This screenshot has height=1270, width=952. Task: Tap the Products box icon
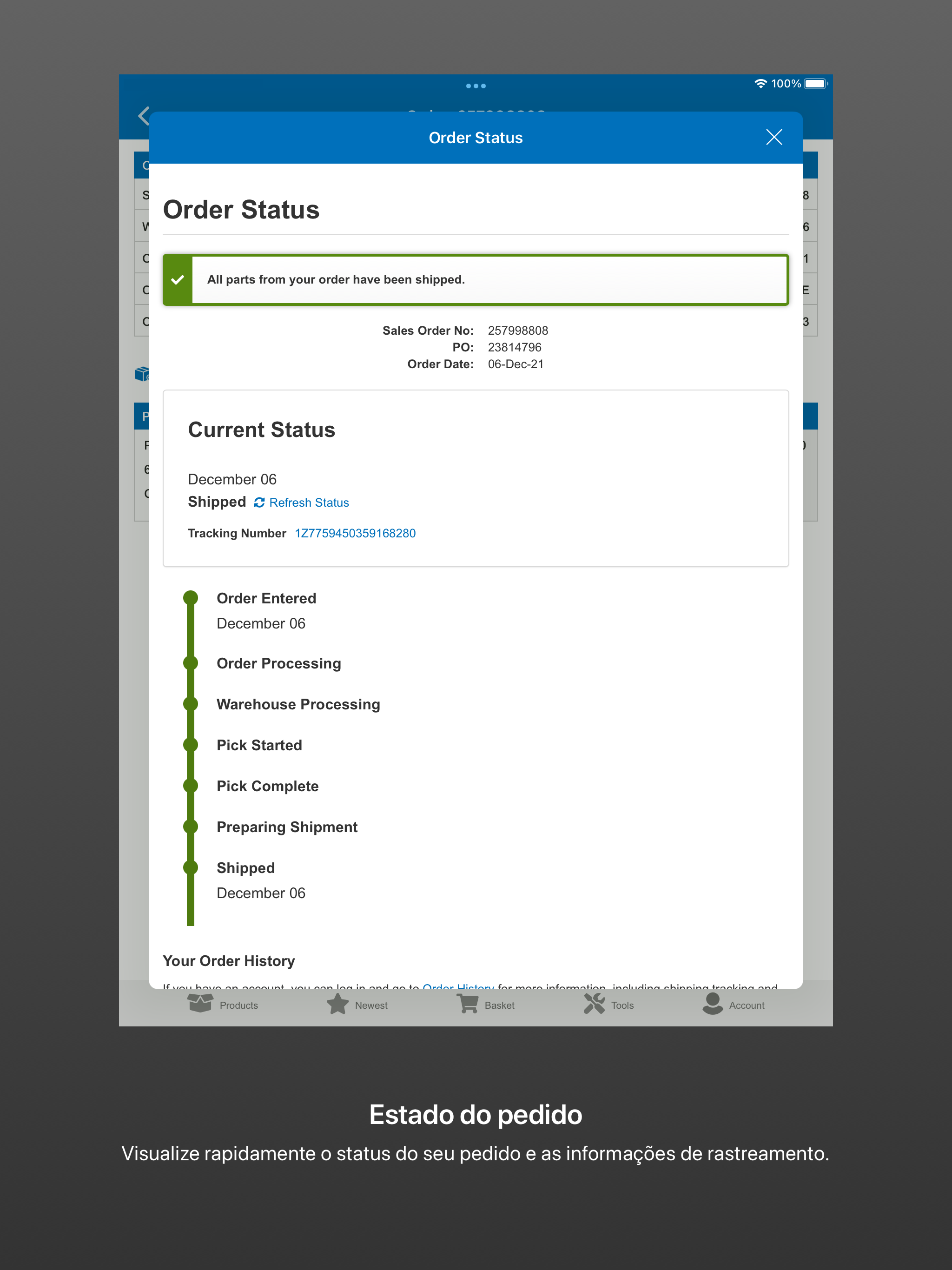click(x=200, y=1003)
